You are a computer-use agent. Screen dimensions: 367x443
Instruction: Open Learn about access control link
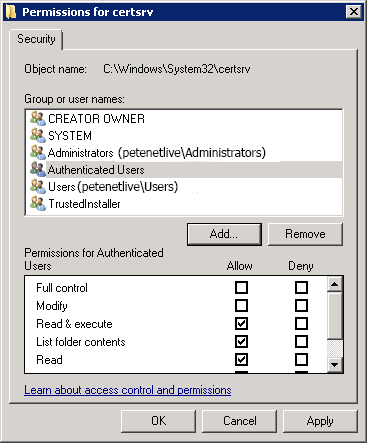[x=128, y=390]
